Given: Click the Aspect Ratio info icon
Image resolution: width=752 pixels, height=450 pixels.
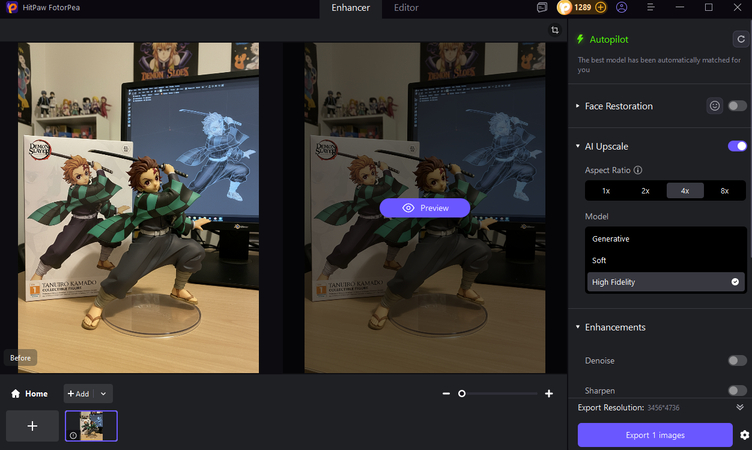Looking at the screenshot, I should 638,170.
